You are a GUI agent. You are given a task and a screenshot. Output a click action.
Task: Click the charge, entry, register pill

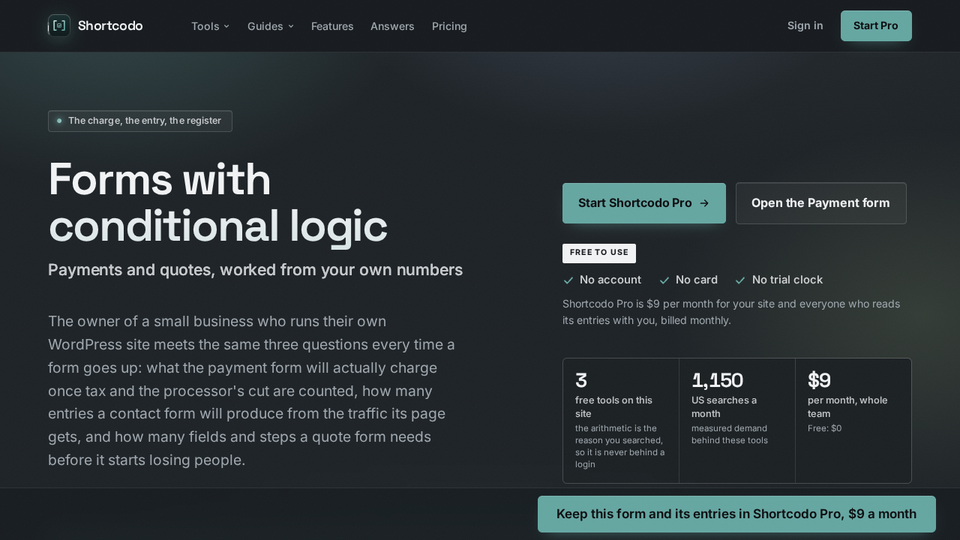point(140,121)
